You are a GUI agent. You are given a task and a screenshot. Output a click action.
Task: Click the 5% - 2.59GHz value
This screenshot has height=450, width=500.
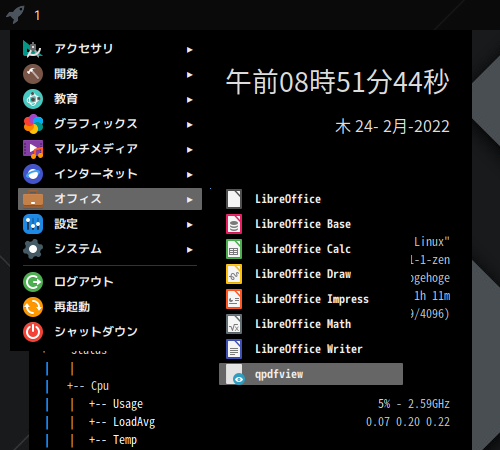click(x=414, y=404)
